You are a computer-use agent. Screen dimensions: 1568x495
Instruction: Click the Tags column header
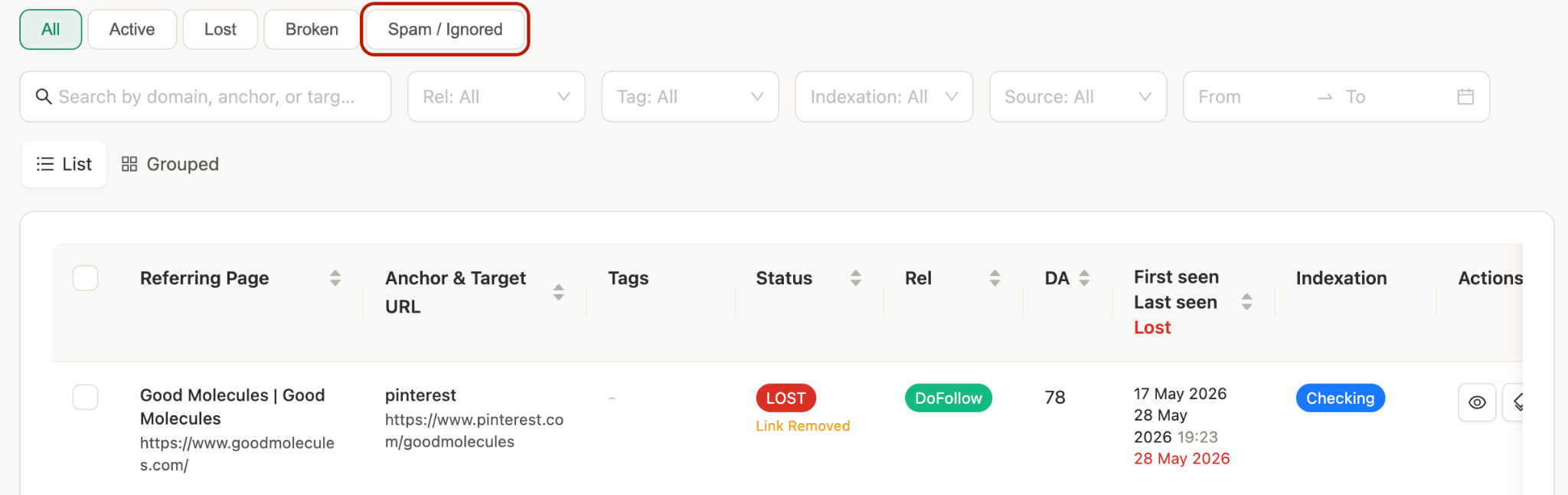click(x=629, y=278)
